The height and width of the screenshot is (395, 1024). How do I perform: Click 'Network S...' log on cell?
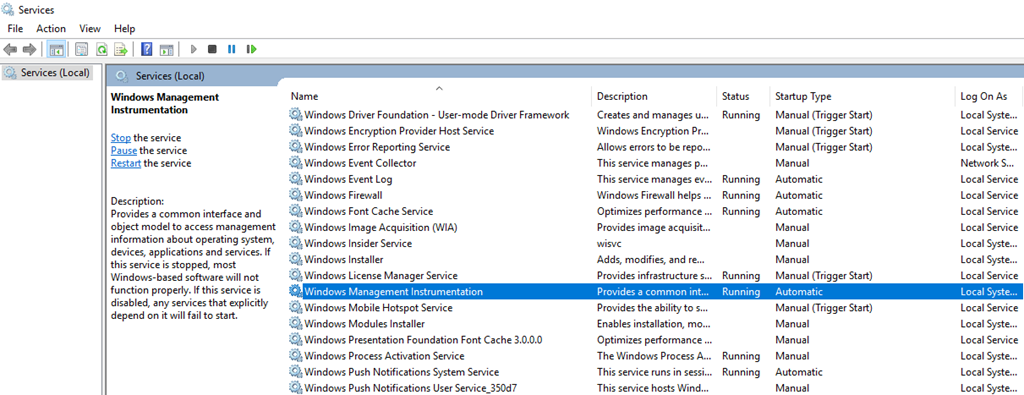coord(987,163)
